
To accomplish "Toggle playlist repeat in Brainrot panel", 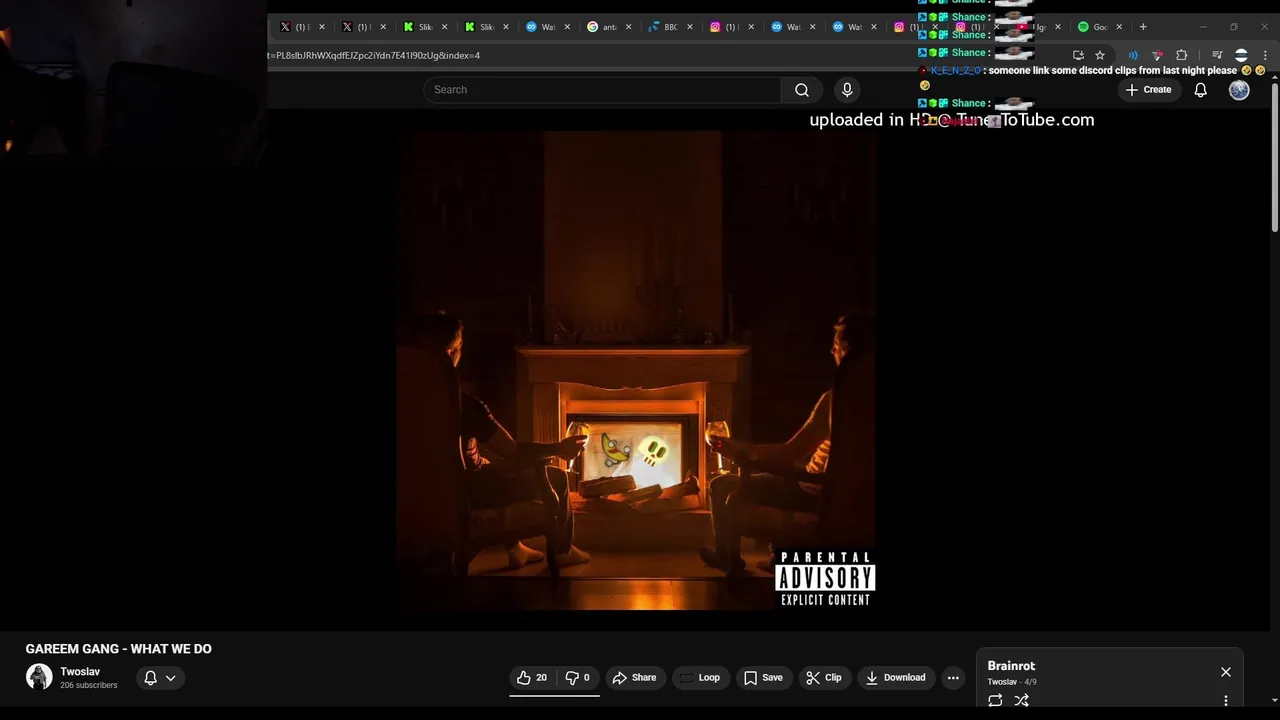I will pyautogui.click(x=995, y=701).
